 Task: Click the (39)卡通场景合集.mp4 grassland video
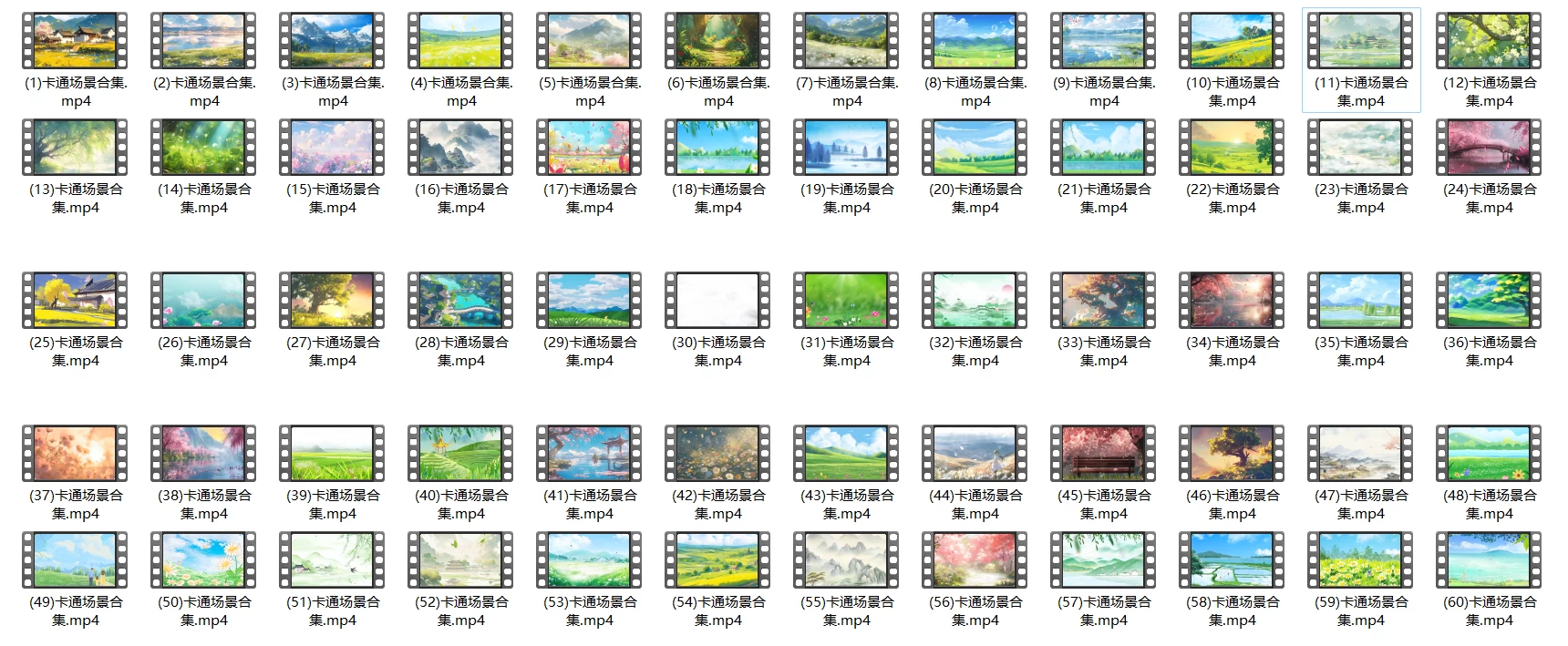(333, 453)
